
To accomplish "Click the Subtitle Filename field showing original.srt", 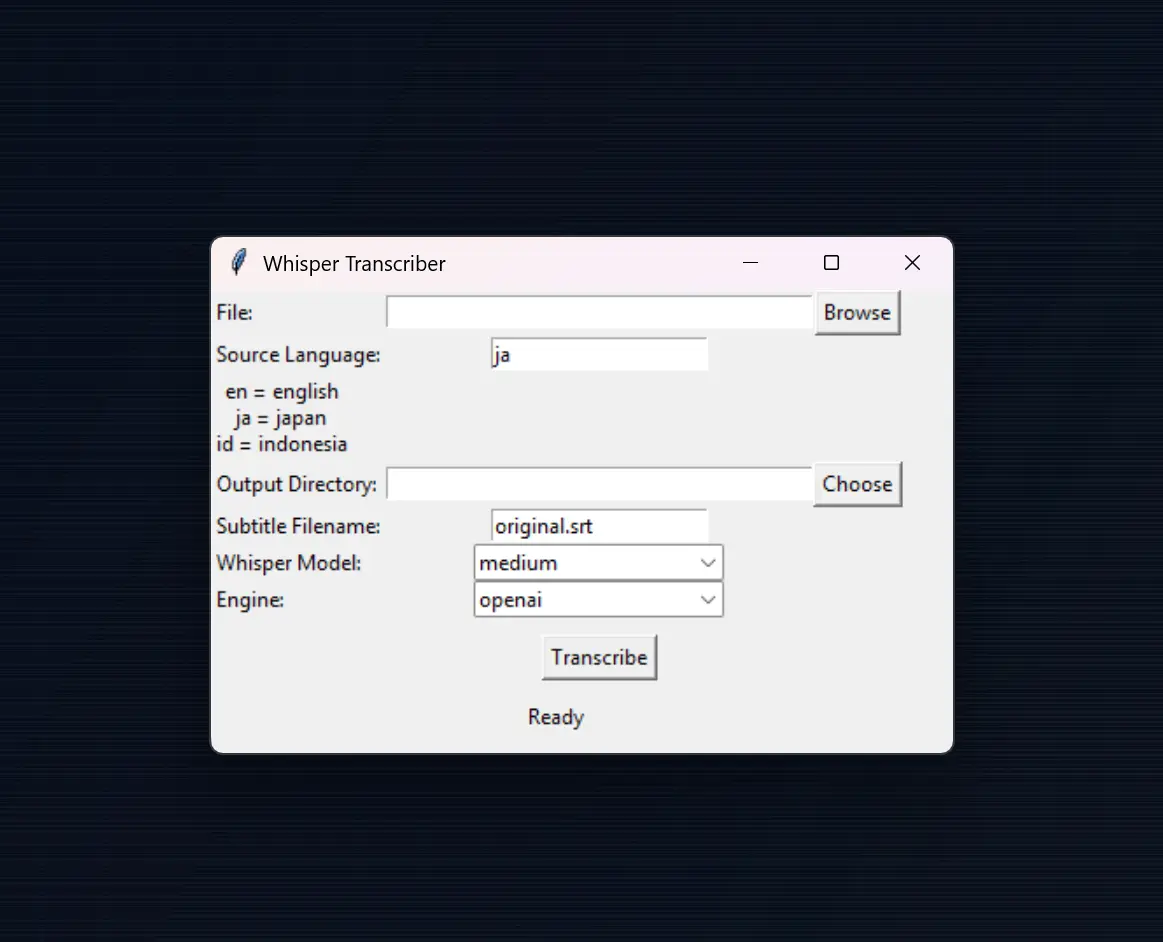I will click(598, 525).
